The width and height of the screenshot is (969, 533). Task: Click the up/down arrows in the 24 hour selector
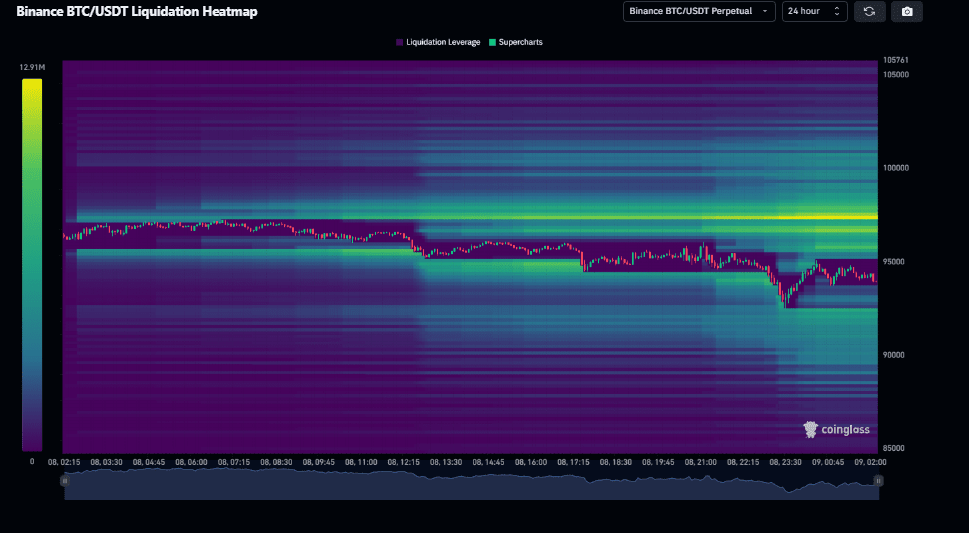[837, 12]
